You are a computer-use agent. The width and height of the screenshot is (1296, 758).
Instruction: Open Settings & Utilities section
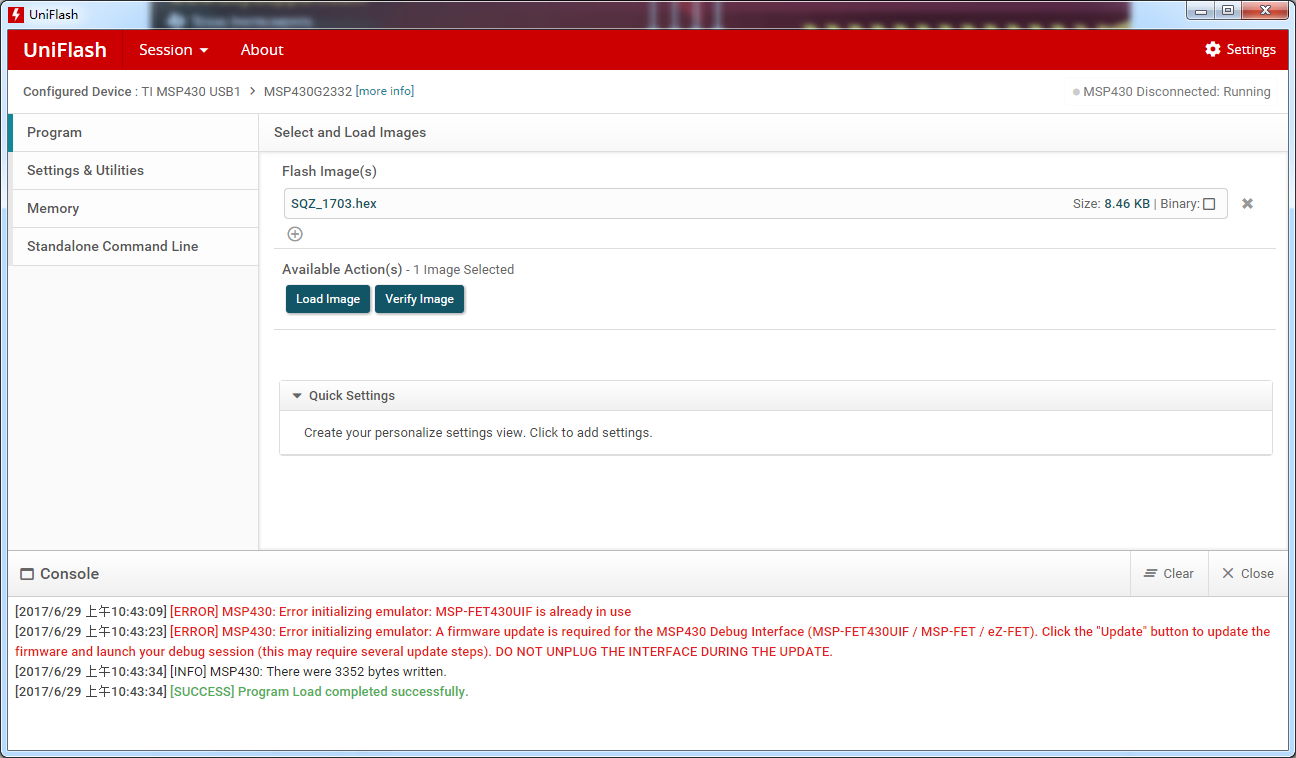click(x=133, y=171)
